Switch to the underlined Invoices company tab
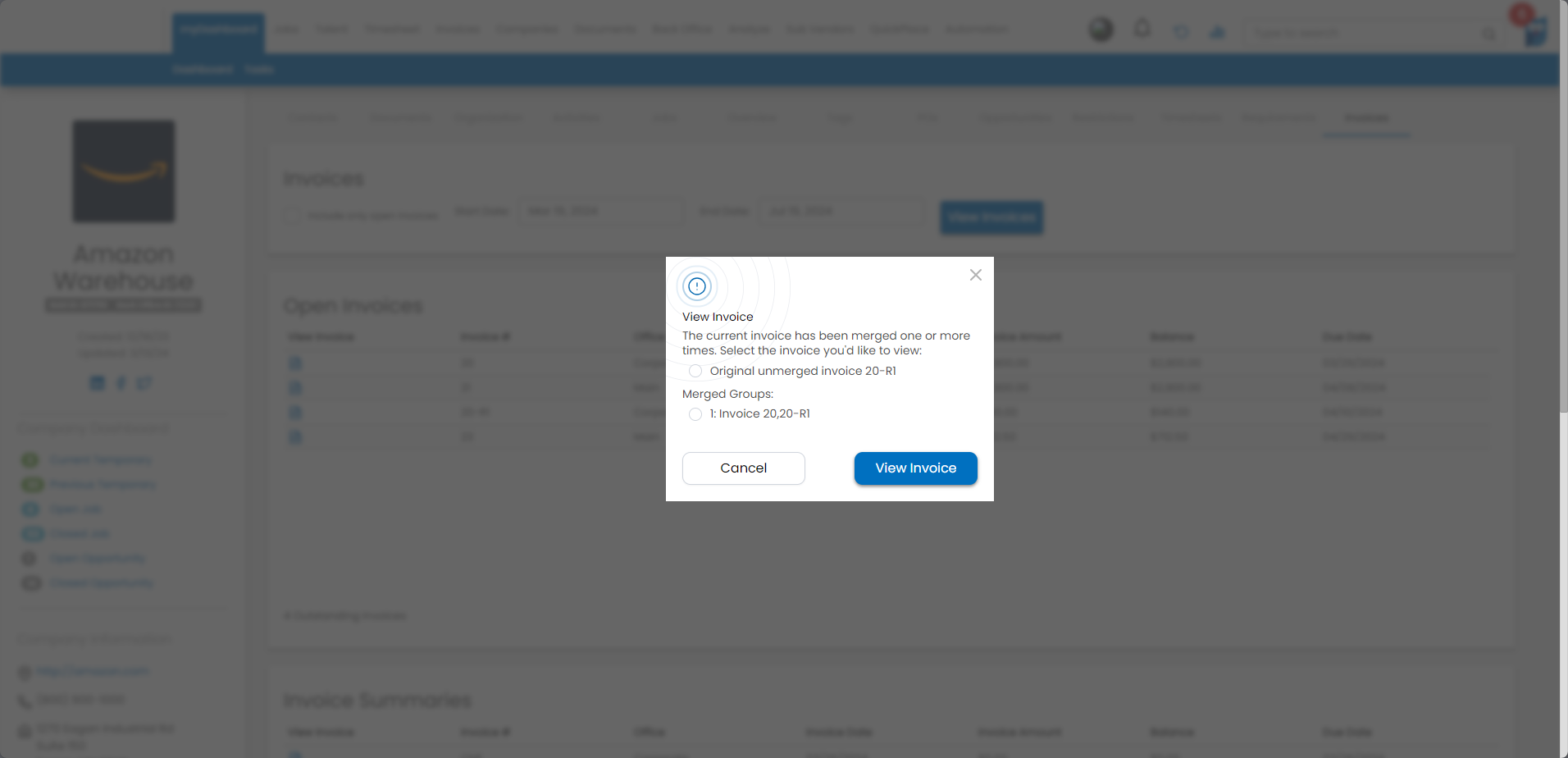The image size is (1568, 758). tap(1366, 118)
